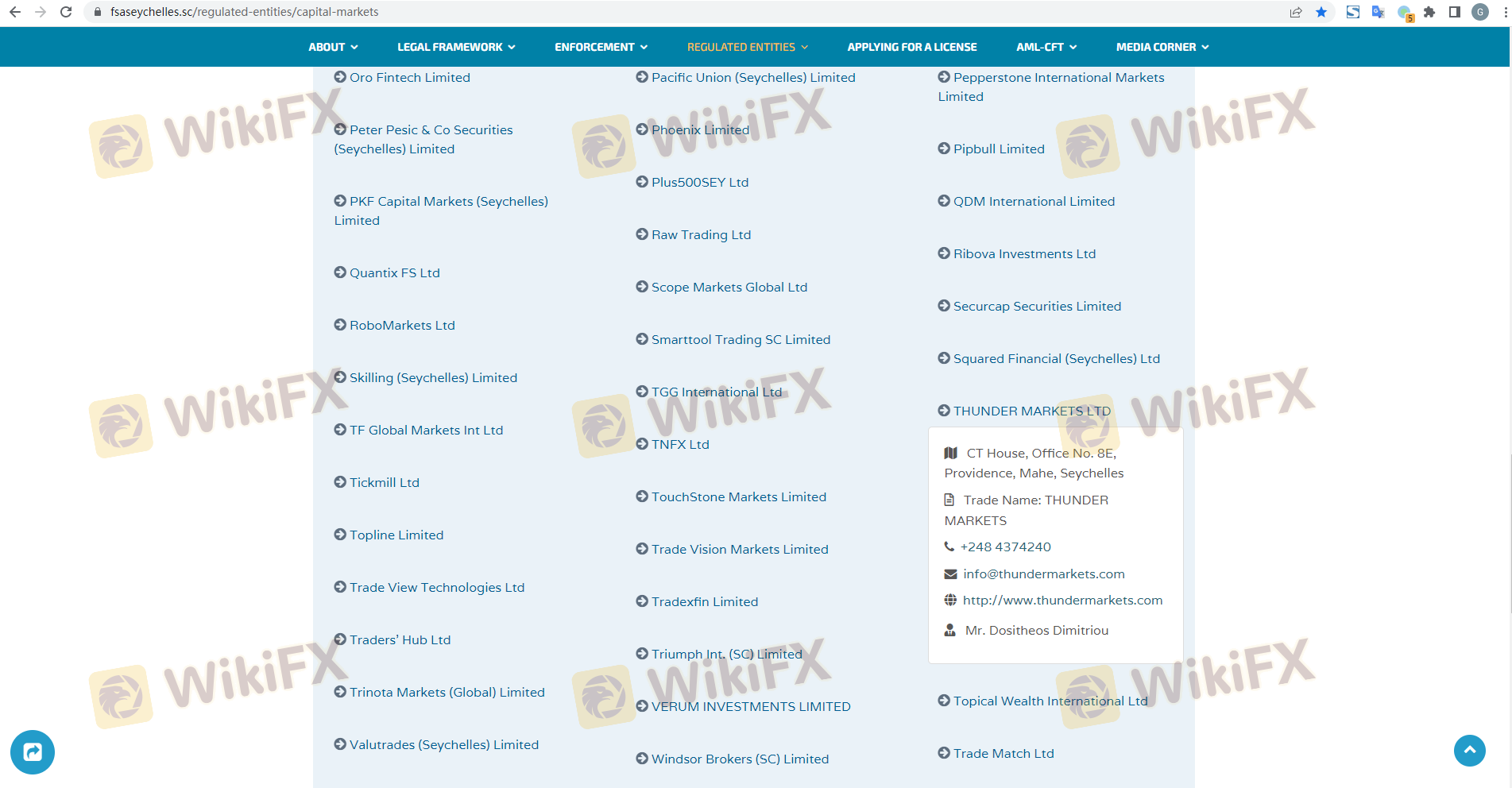Expand the Plus500SEY Ltd entry
This screenshot has width=1512, height=788.
tap(699, 182)
